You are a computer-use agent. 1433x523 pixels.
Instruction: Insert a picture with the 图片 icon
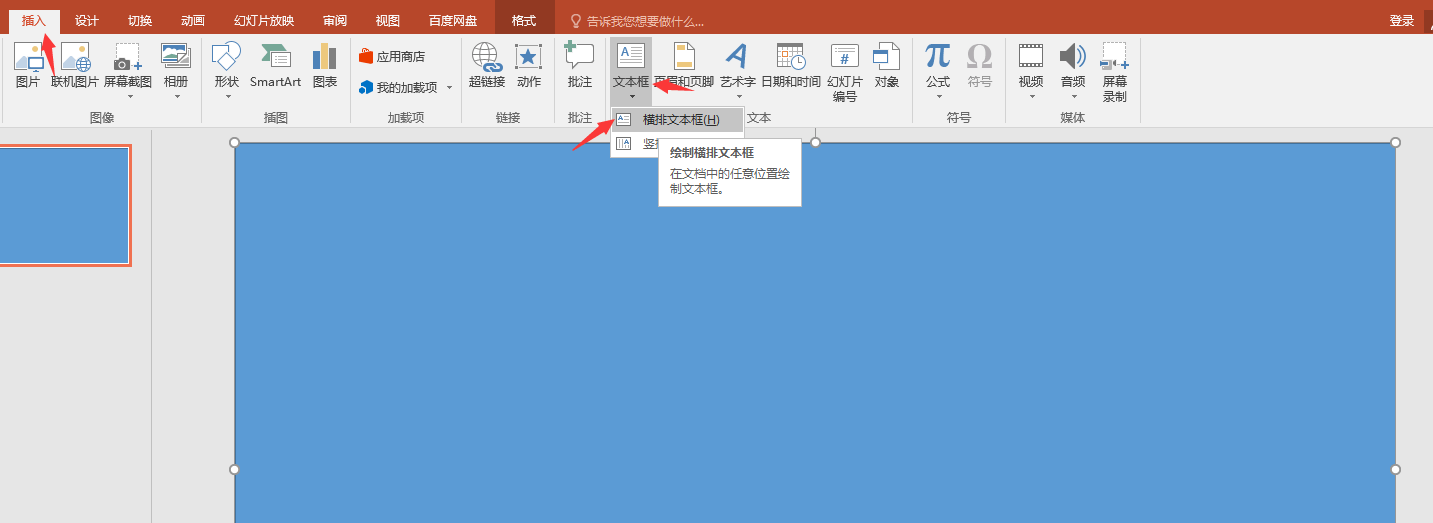coord(28,66)
